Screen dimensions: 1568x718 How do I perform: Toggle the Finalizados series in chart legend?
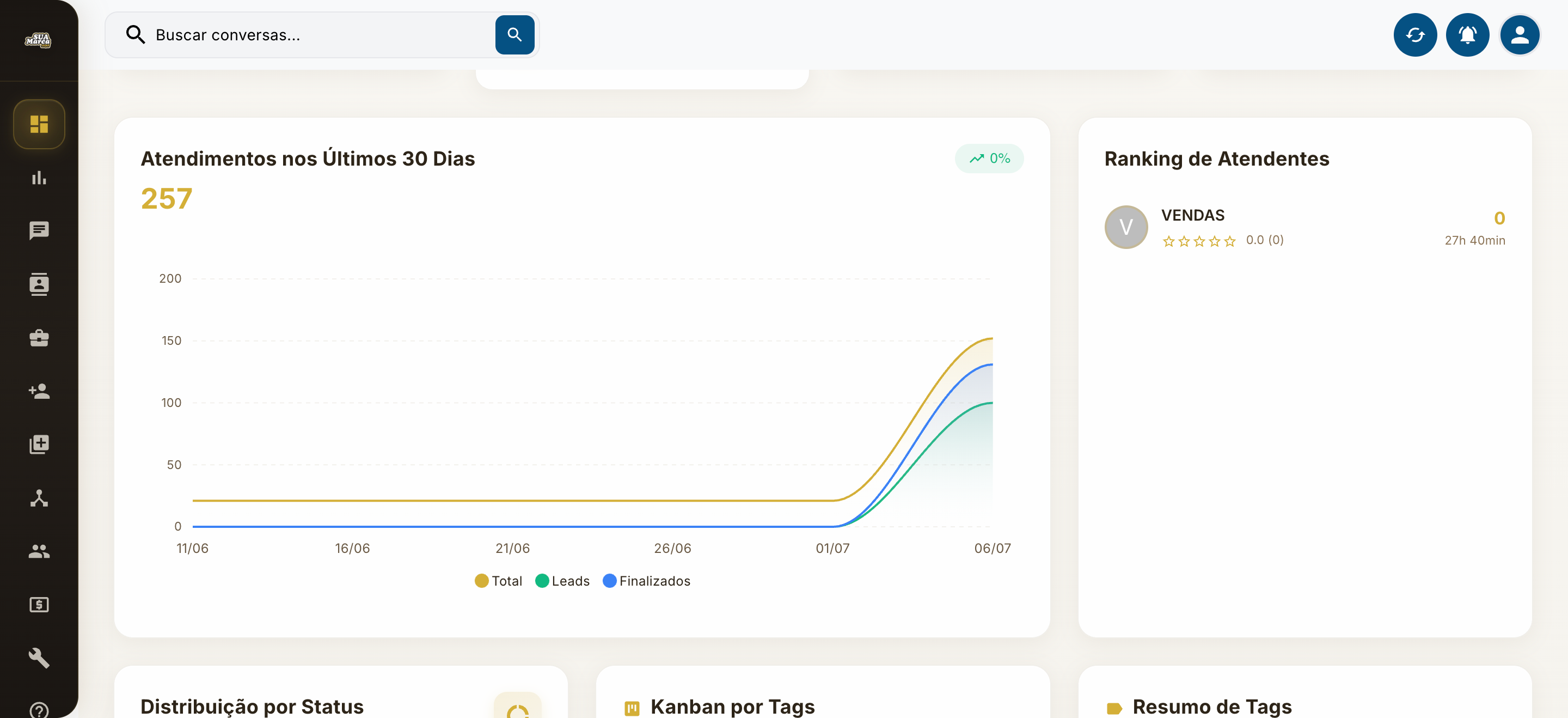[x=646, y=581]
